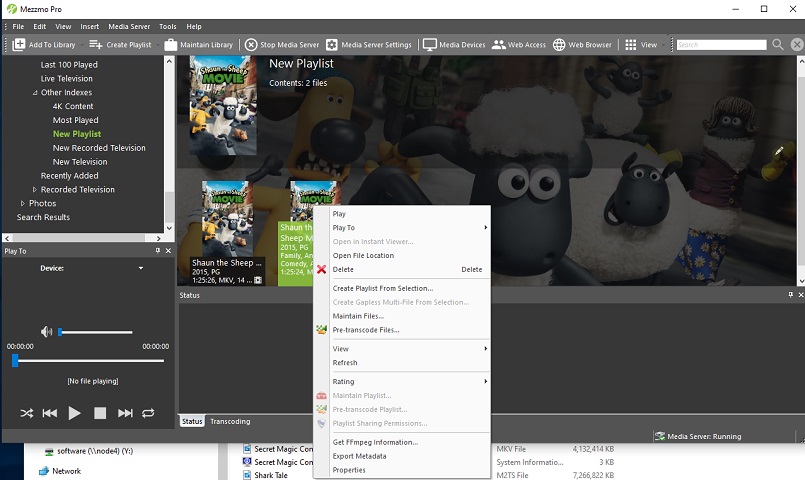The image size is (805, 480).
Task: Open the Device dropdown
Action: pos(141,268)
